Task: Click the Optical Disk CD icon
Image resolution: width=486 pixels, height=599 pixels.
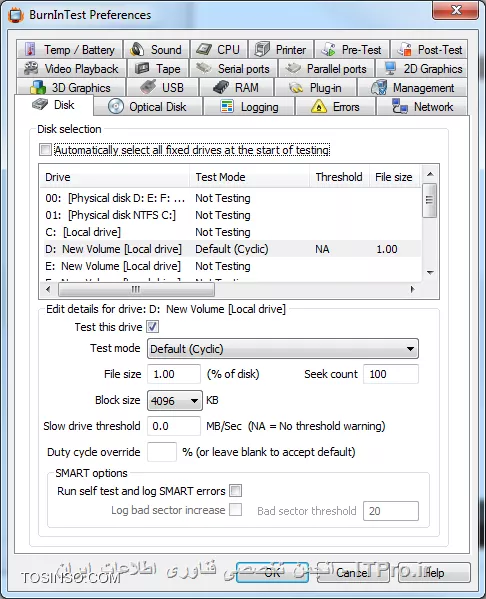Action: [x=115, y=107]
